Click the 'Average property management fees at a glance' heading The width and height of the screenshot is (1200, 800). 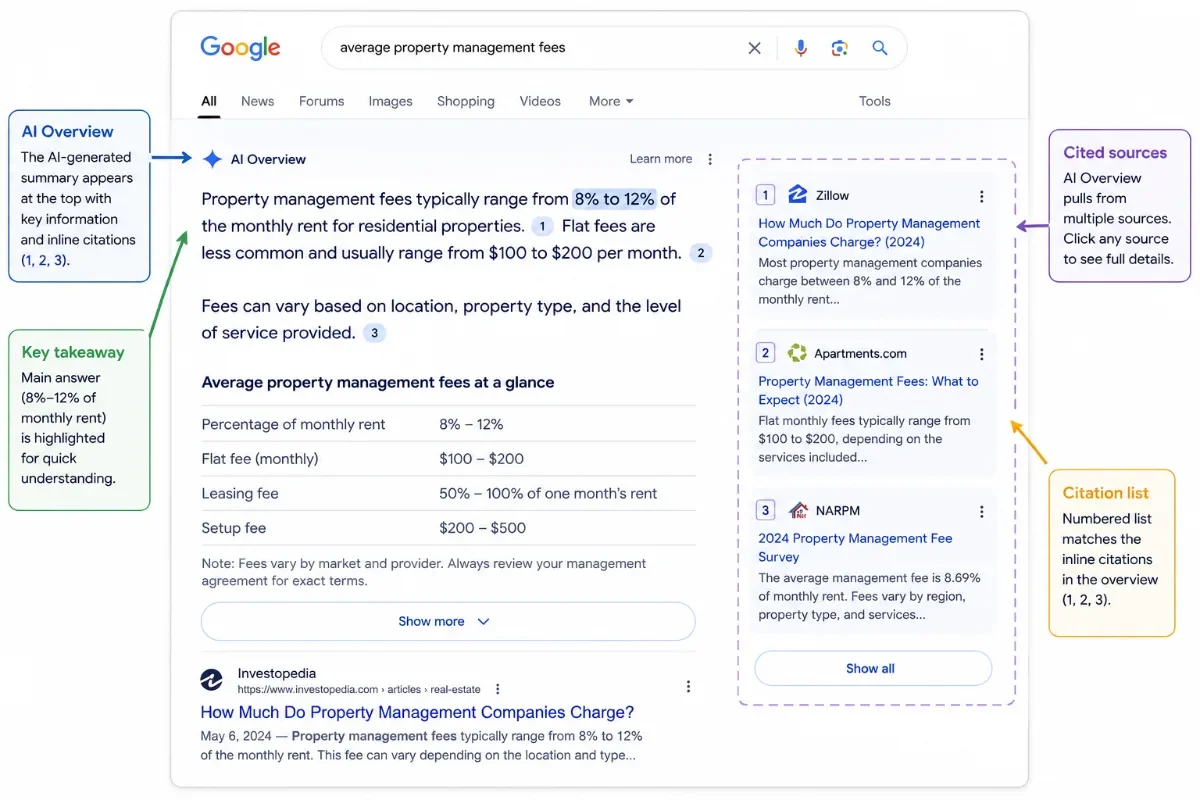[378, 382]
